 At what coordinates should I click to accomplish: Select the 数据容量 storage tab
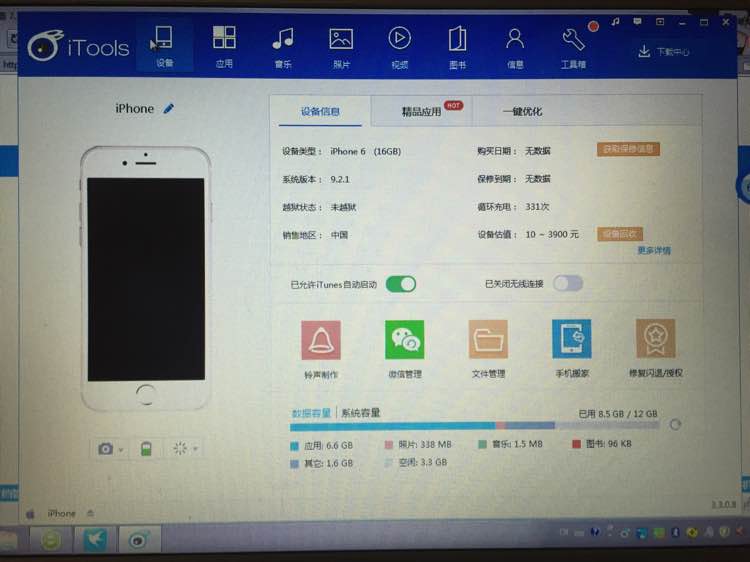pyautogui.click(x=311, y=413)
